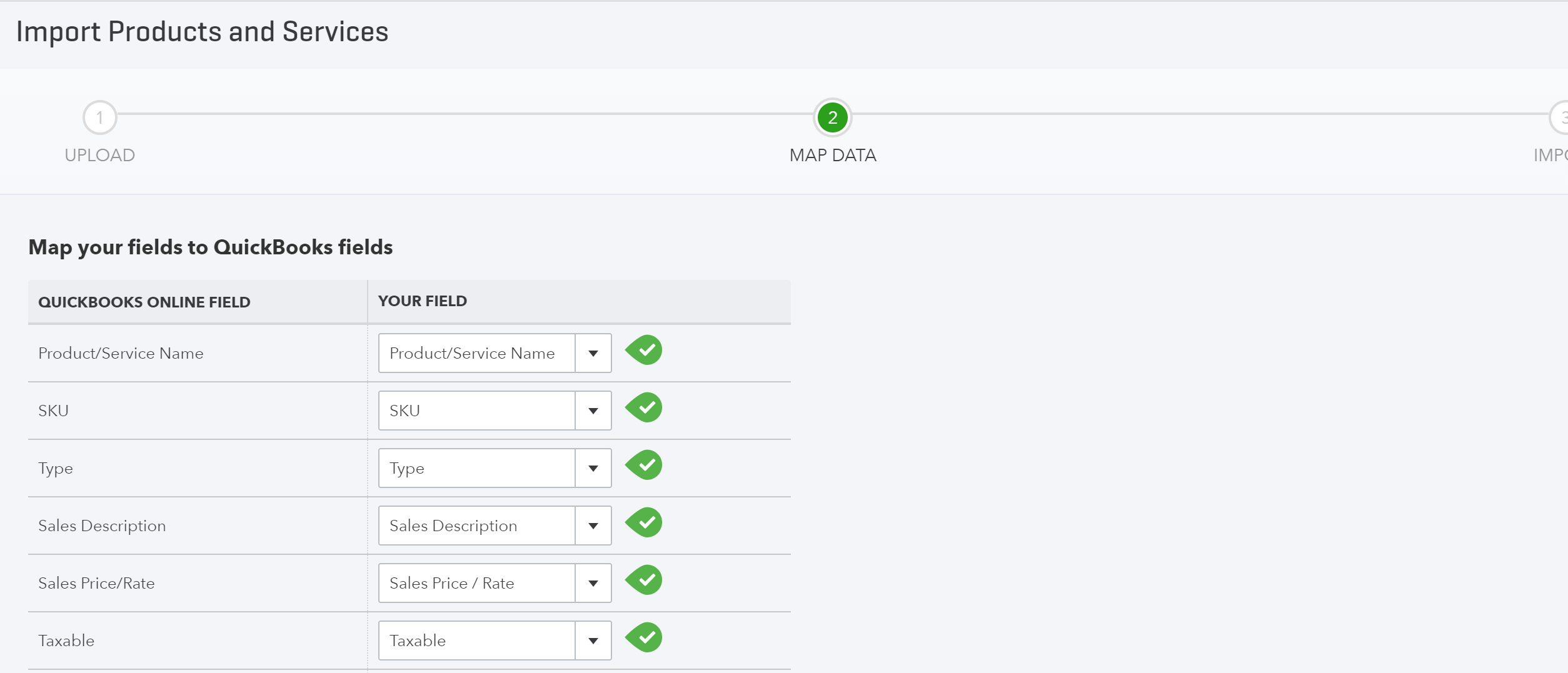Click the Product/Service Name QuickBooks field label
Image resolution: width=1568 pixels, height=673 pixels.
pyautogui.click(x=121, y=353)
